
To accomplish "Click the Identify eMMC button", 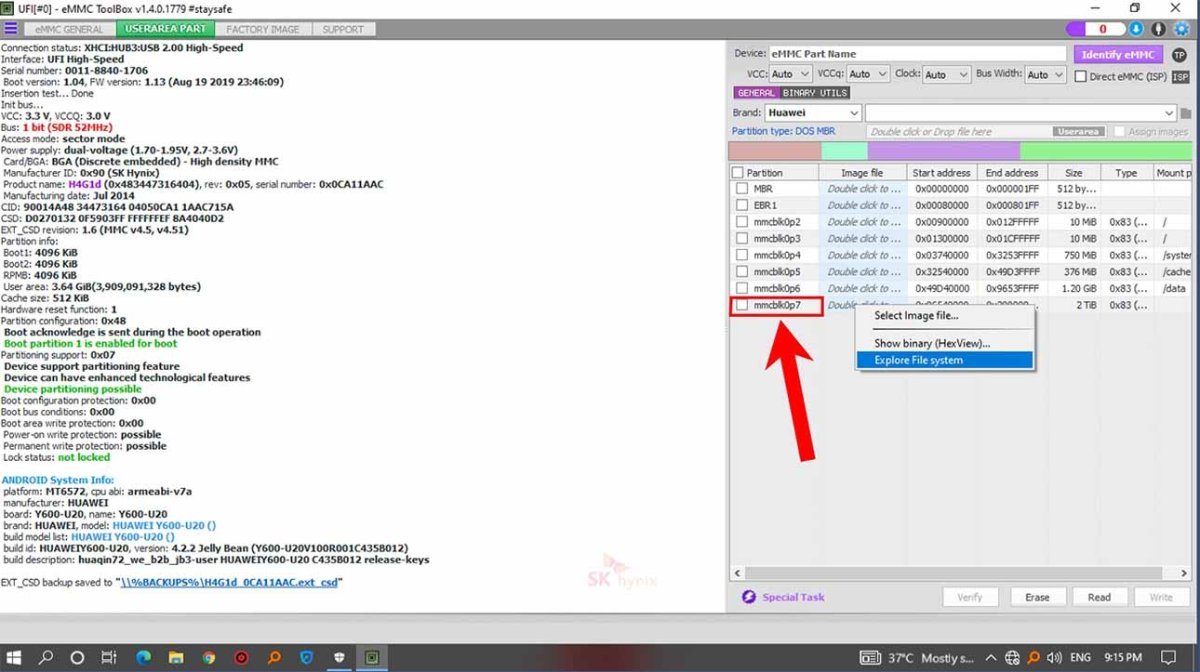I will [x=1117, y=54].
